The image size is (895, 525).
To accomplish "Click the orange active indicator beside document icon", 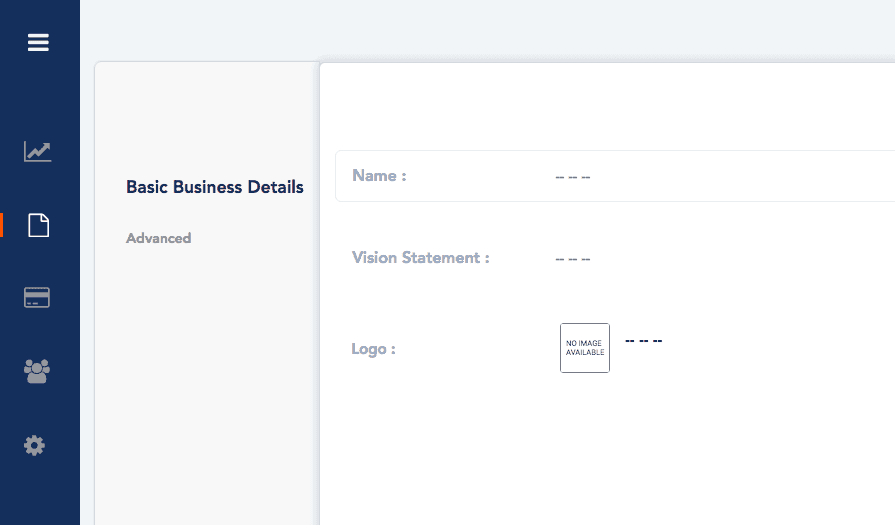I will click(x=2, y=225).
